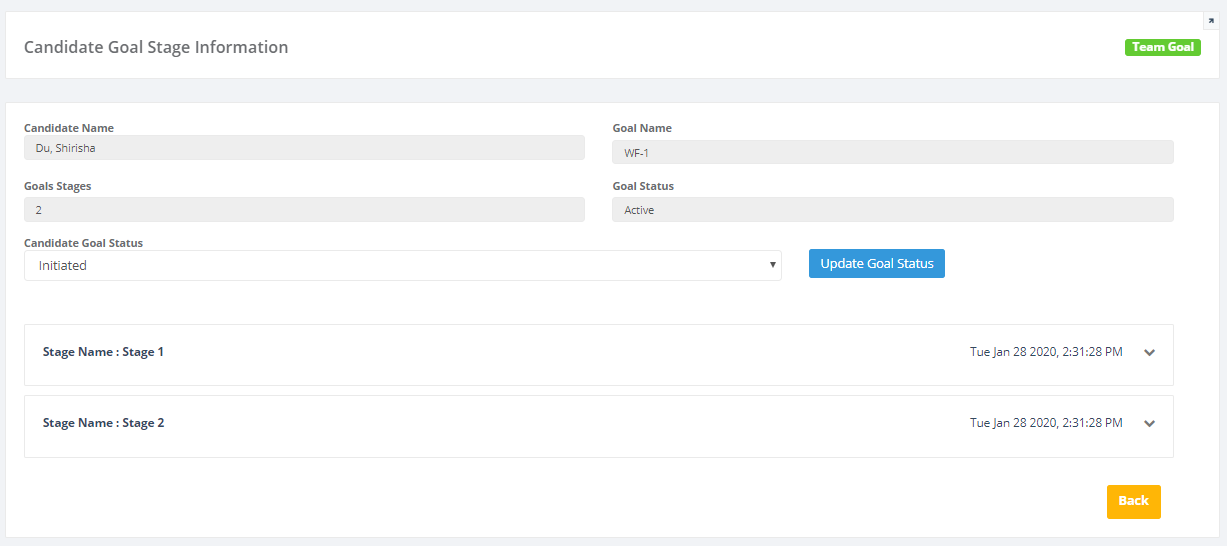Click the 'Stage Name : Stage 1' title
1227x546 pixels.
click(x=103, y=352)
